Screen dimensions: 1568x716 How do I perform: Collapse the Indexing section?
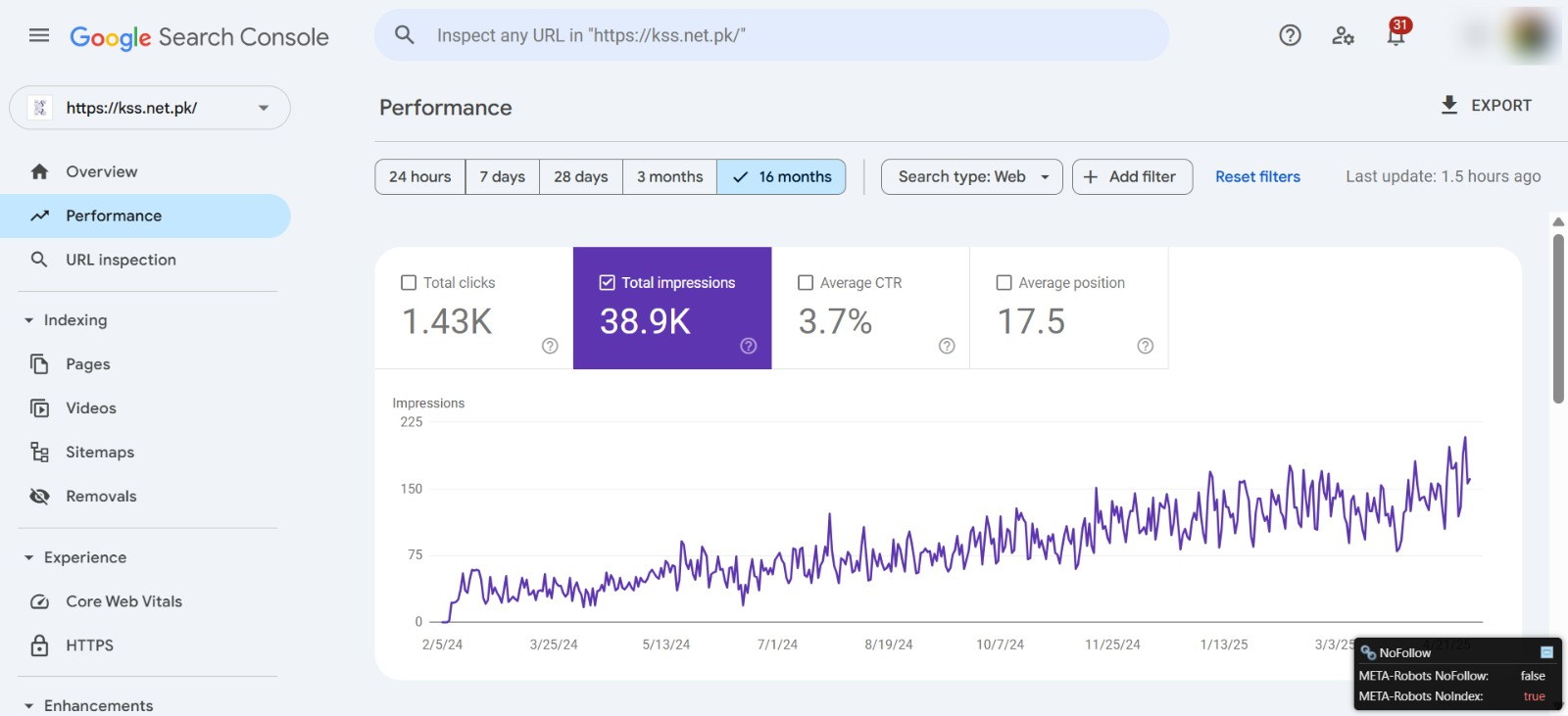click(x=28, y=320)
